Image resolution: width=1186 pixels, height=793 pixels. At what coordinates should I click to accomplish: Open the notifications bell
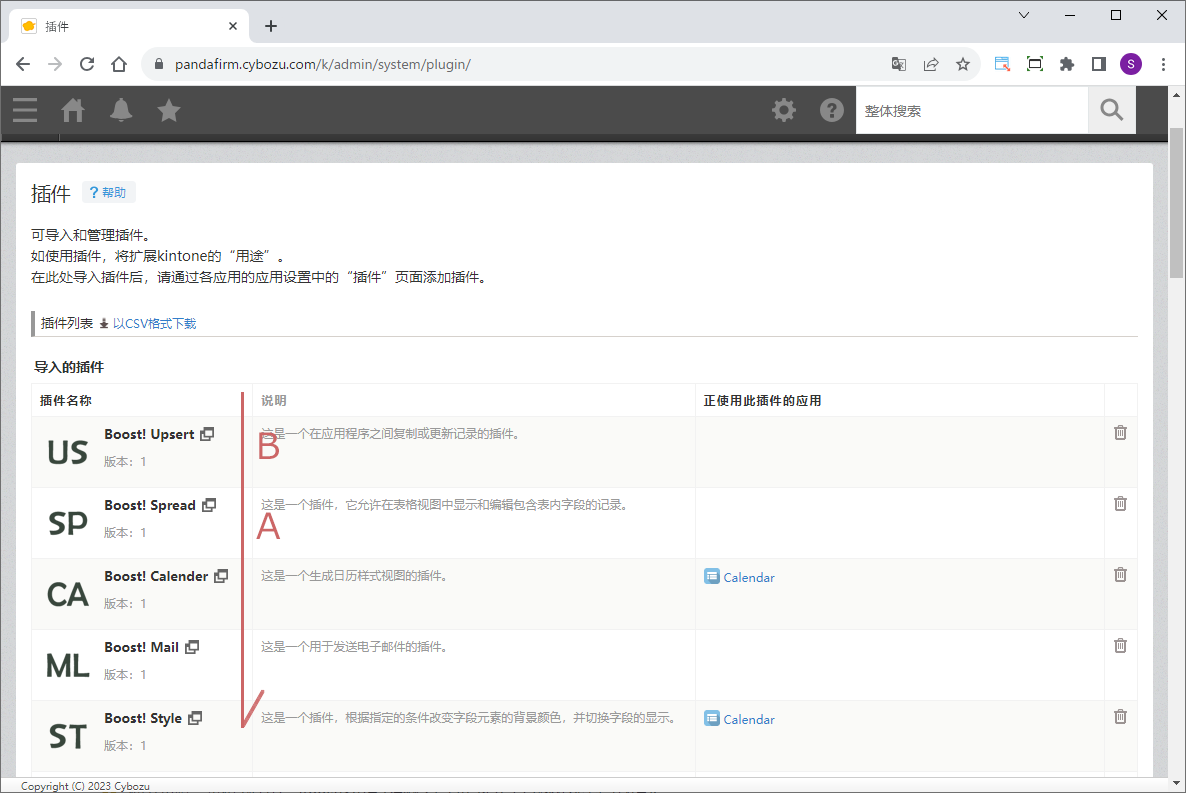click(x=121, y=110)
